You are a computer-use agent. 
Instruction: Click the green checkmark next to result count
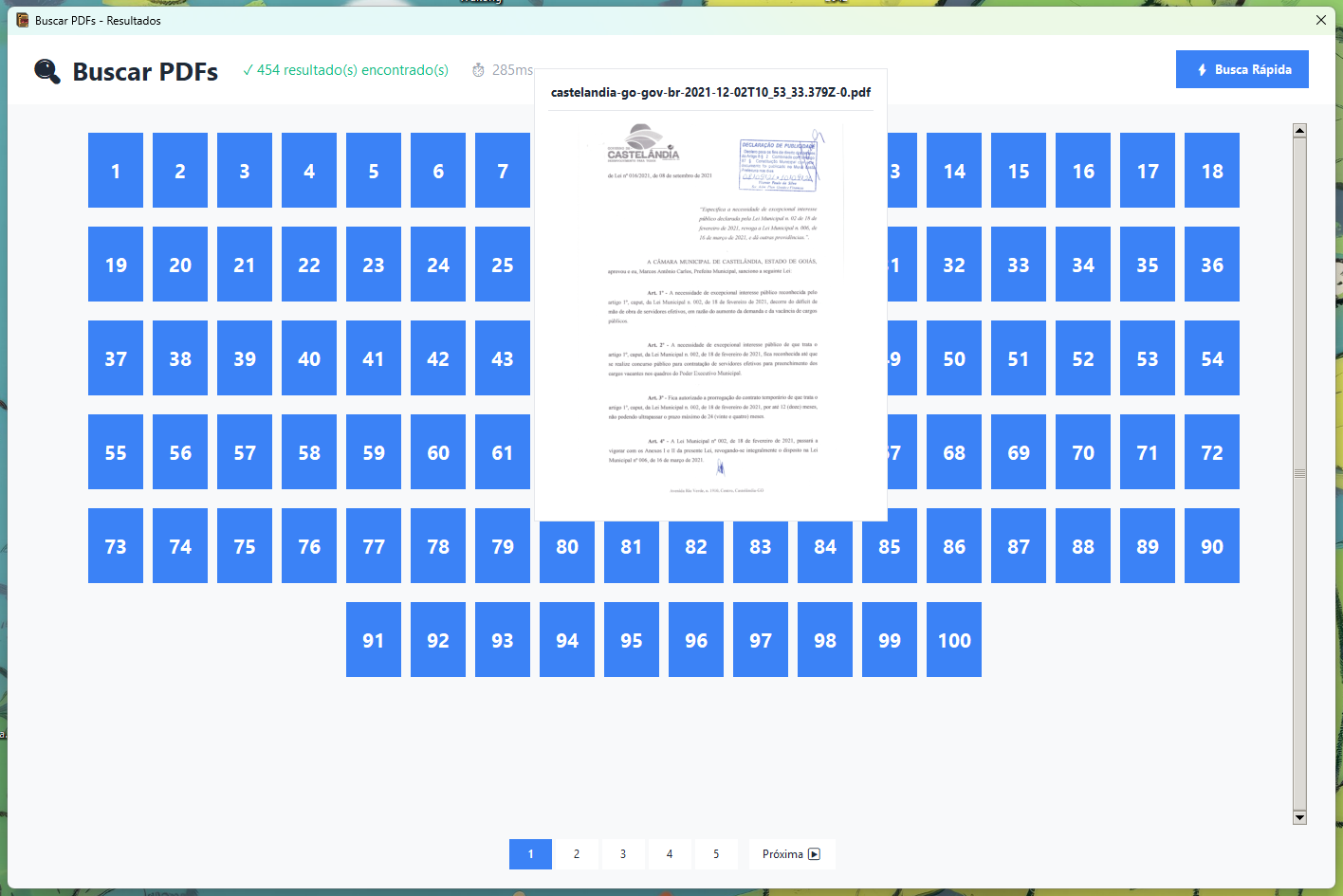(248, 69)
